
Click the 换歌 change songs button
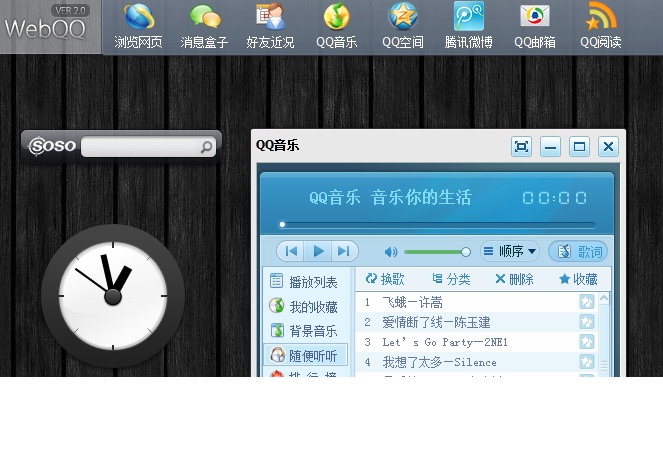point(385,279)
